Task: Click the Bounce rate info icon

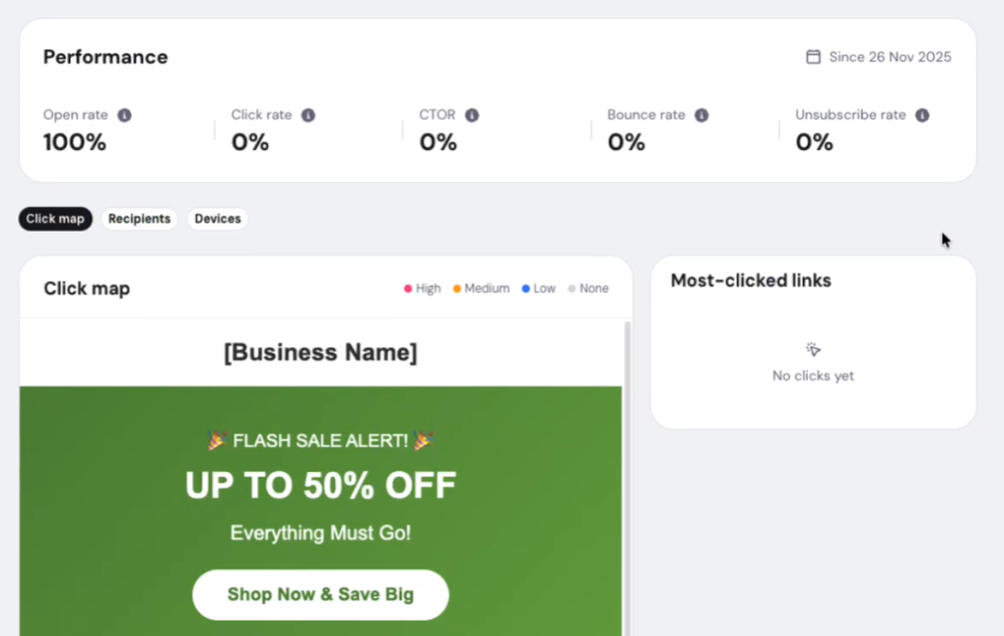Action: click(x=702, y=115)
